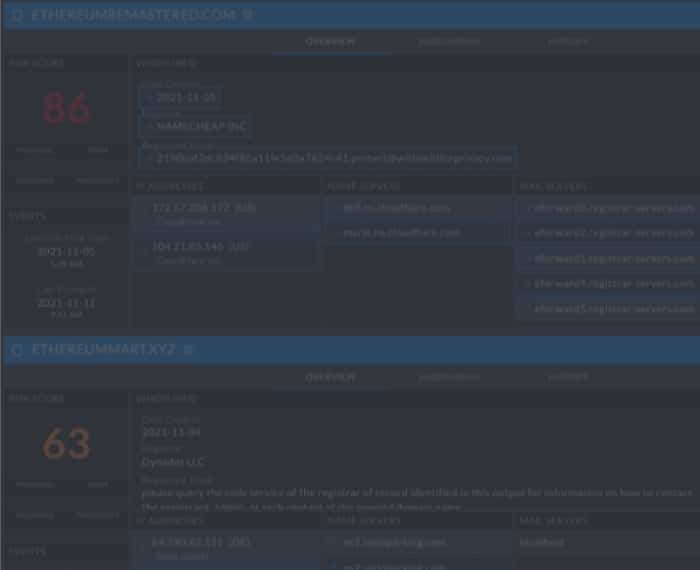The width and height of the screenshot is (700, 570).
Task: Click the orange risk score 63
Action: (67, 443)
